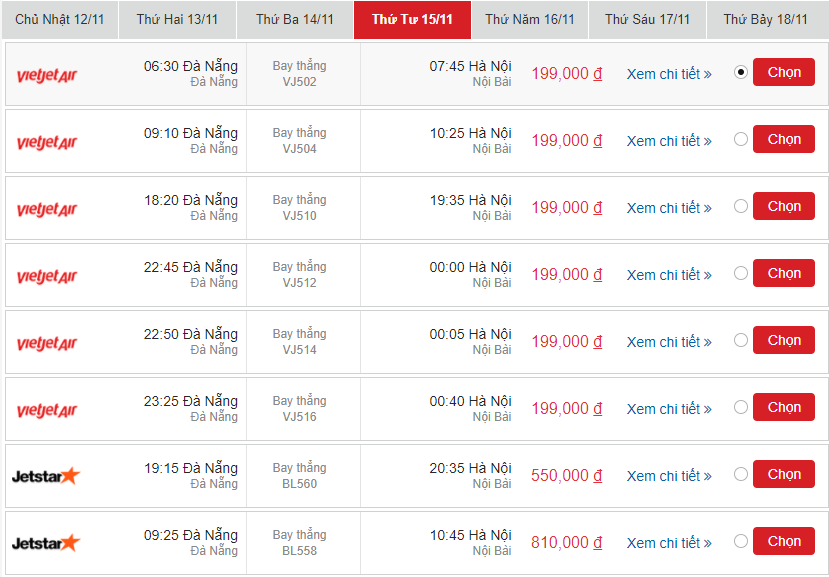
Task: Switch to the Chủ Nhật 12/11 date tab
Action: [x=60, y=20]
